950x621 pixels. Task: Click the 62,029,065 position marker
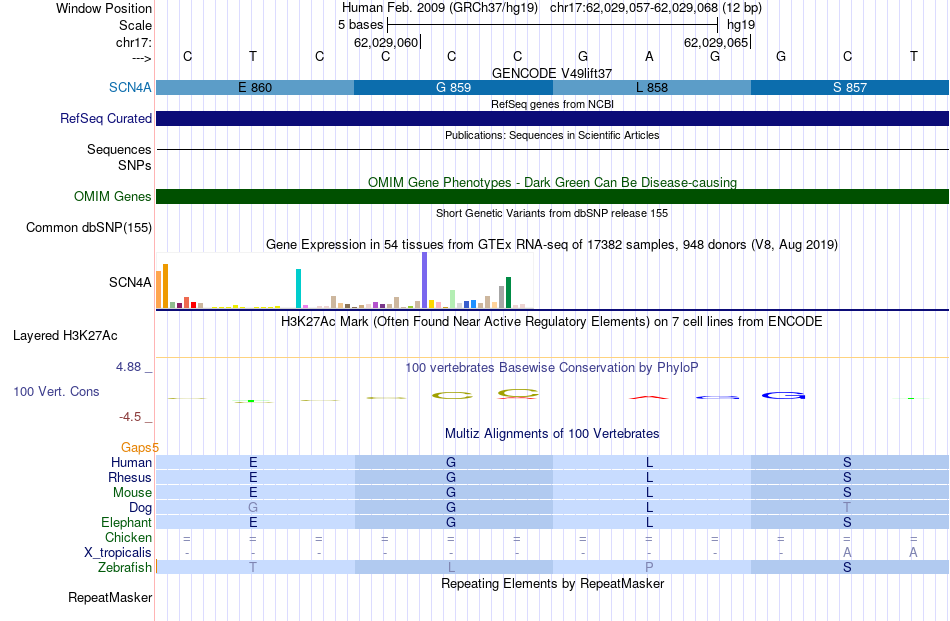(x=716, y=42)
